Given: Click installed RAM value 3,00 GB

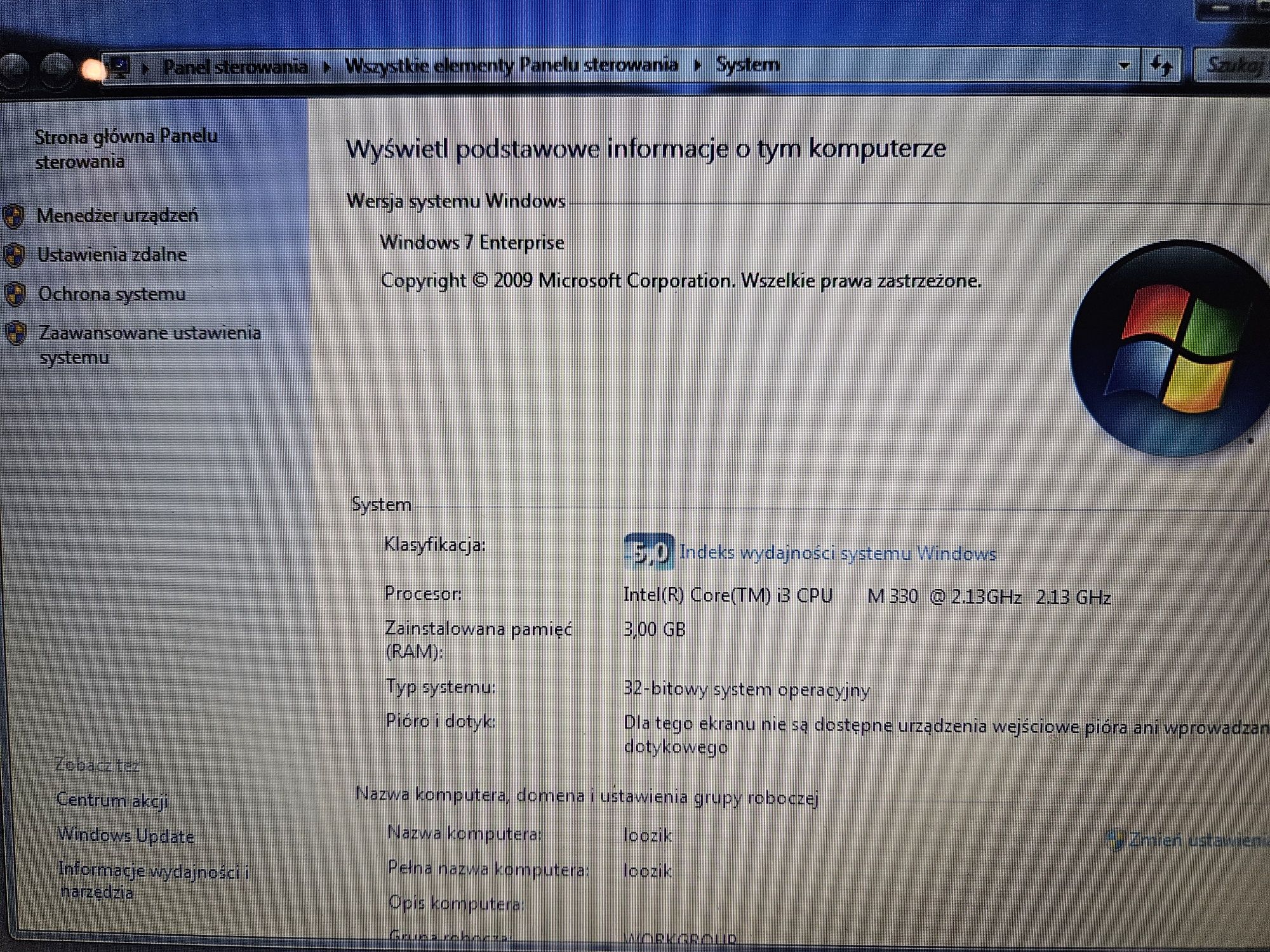Looking at the screenshot, I should (x=654, y=630).
